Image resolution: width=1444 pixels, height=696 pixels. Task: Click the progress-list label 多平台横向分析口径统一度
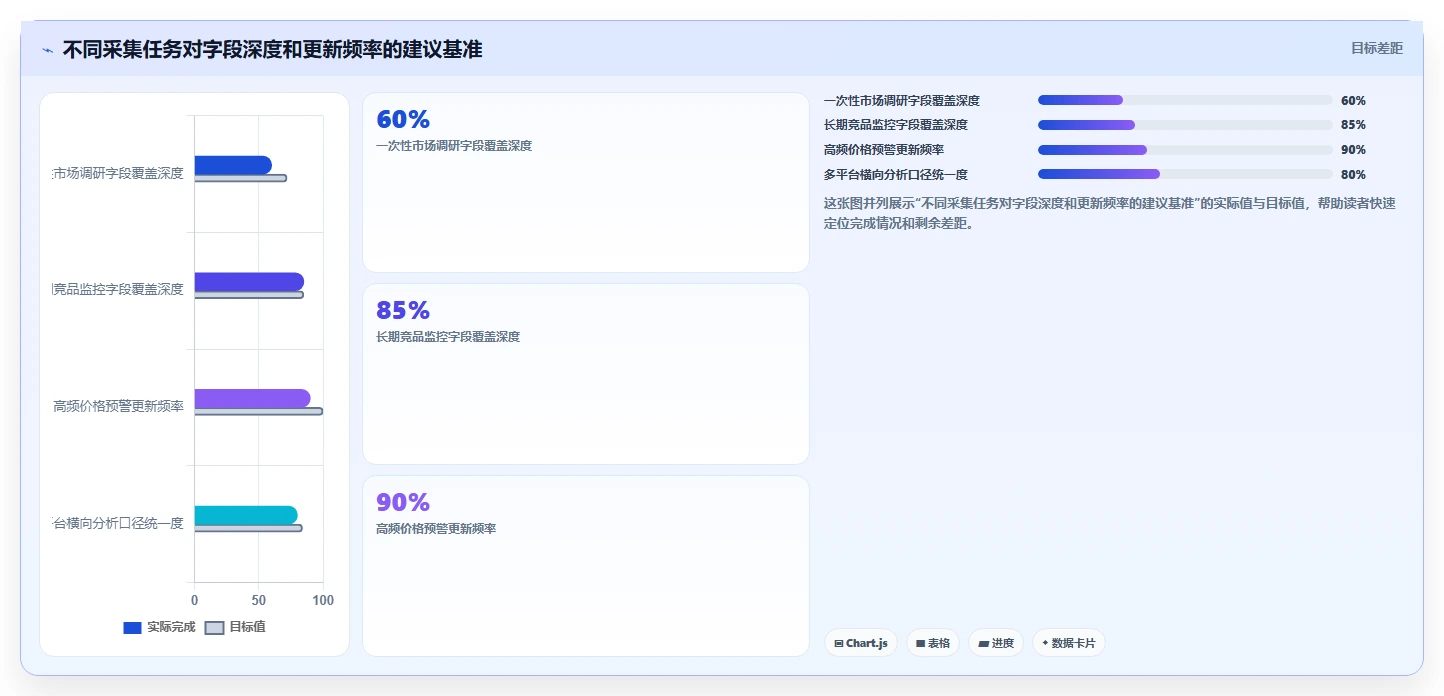click(x=896, y=175)
